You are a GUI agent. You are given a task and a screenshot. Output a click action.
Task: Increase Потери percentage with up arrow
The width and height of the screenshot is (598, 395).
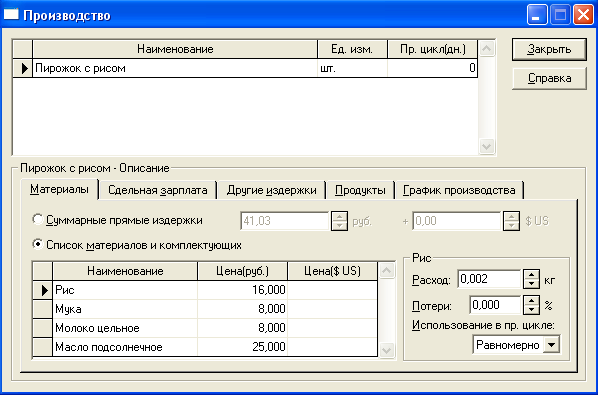(x=531, y=300)
